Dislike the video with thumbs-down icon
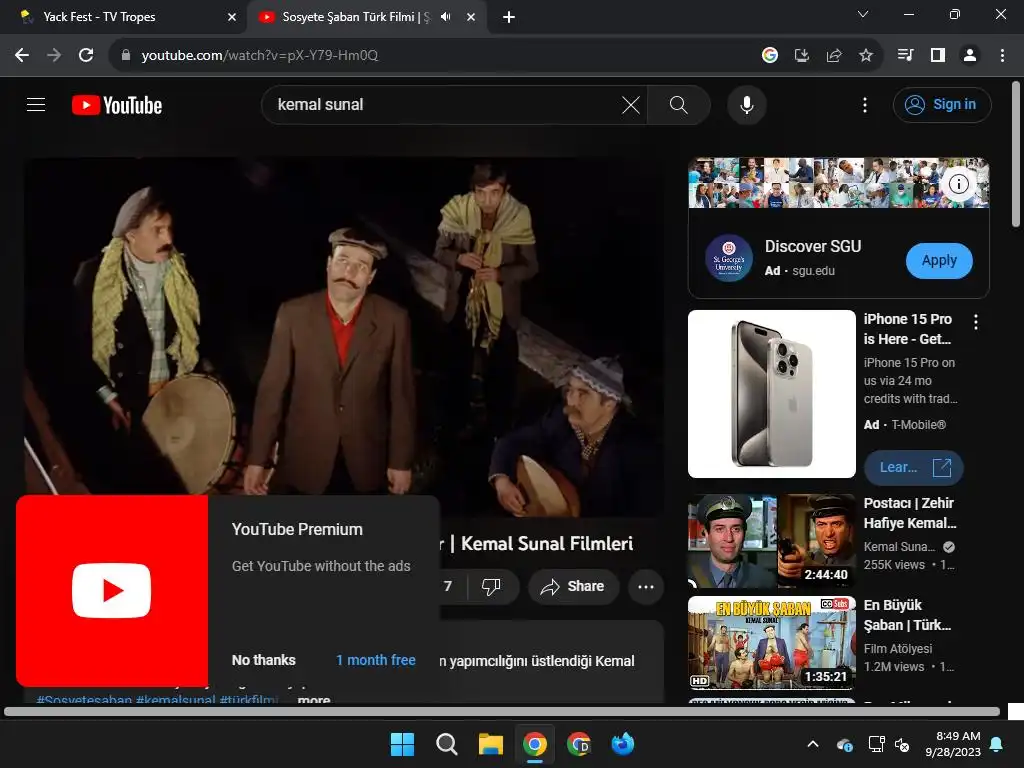Screen dimensions: 1024x768 coord(491,586)
